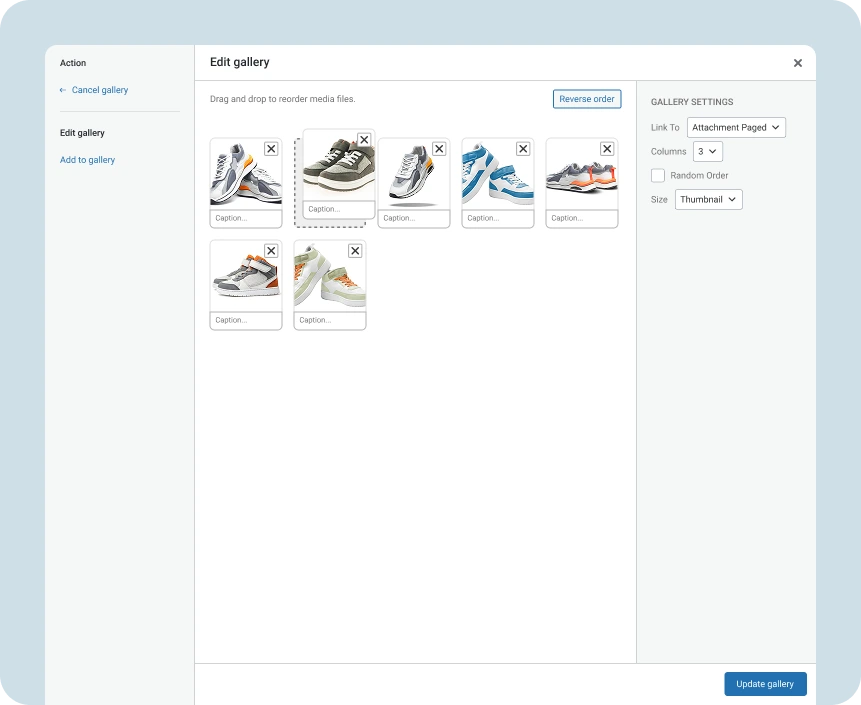This screenshot has width=861, height=705.
Task: Click the Cancel gallery link
Action: tap(99, 90)
